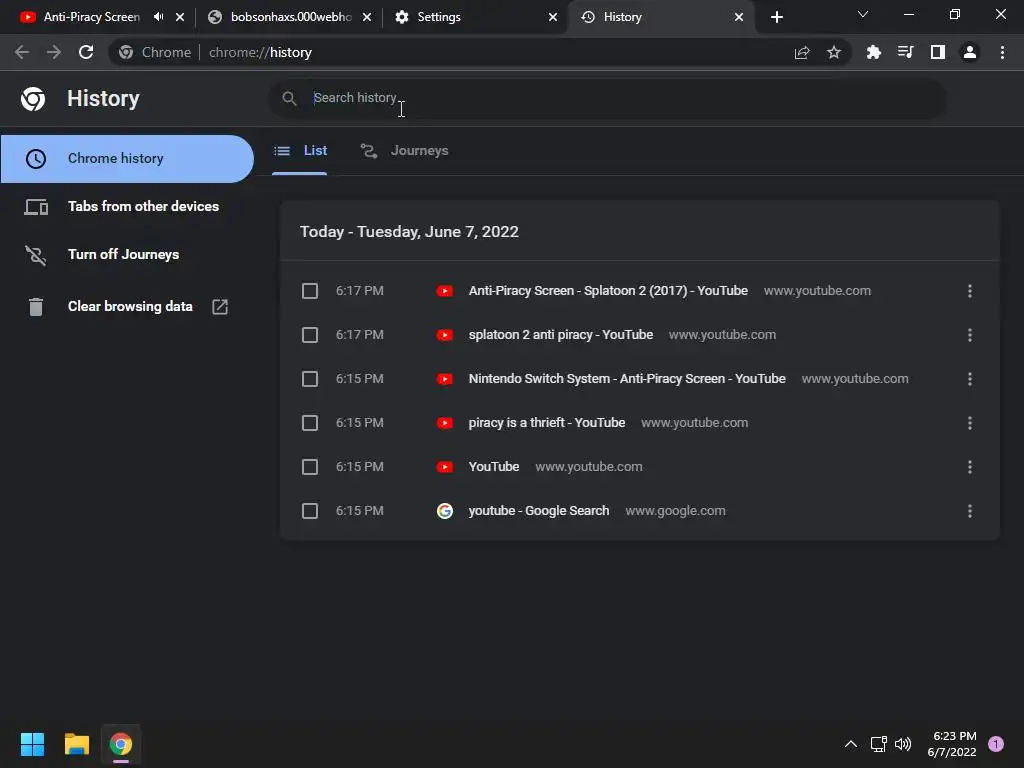The height and width of the screenshot is (768, 1024).
Task: Close the History browser tab
Action: (x=739, y=17)
